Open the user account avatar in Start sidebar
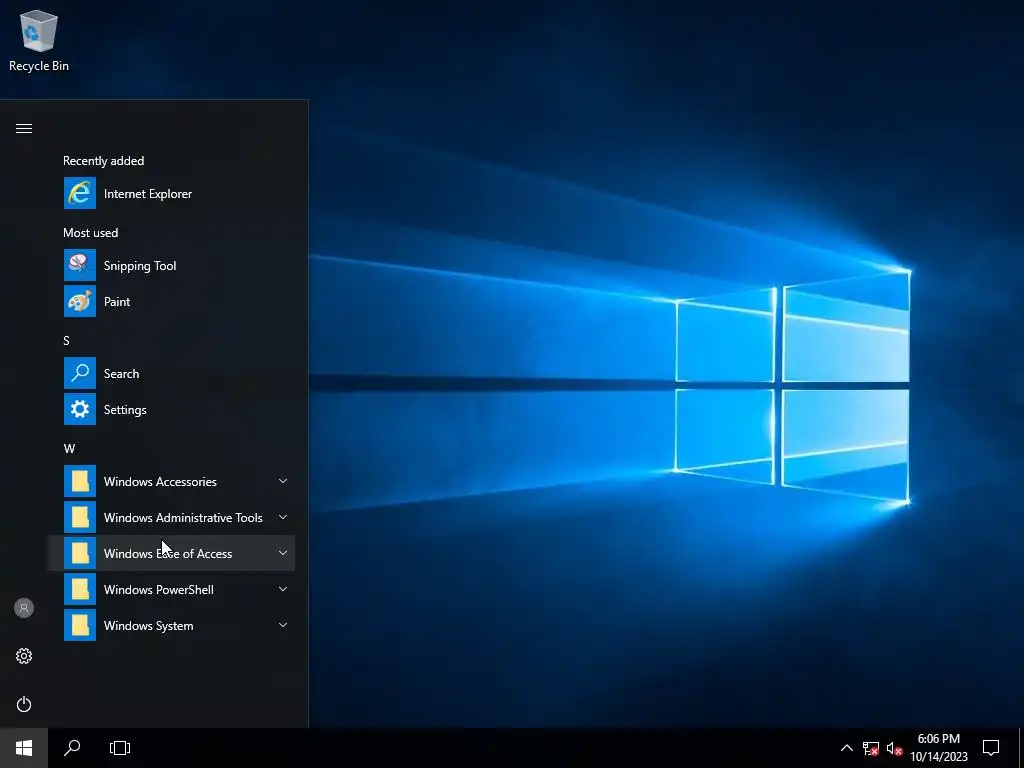Screen dimensions: 1024x768 coord(24,608)
